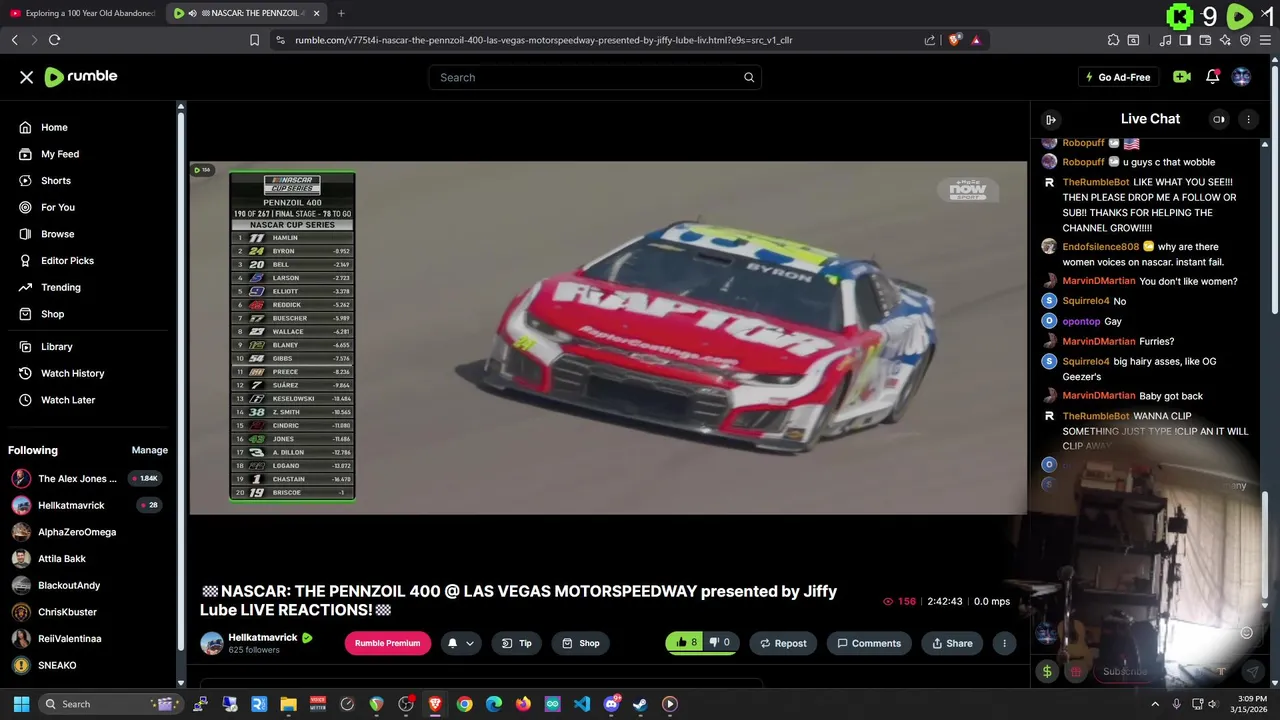Click the Go Ad-Free button
This screenshot has height=720, width=1280.
point(1117,77)
